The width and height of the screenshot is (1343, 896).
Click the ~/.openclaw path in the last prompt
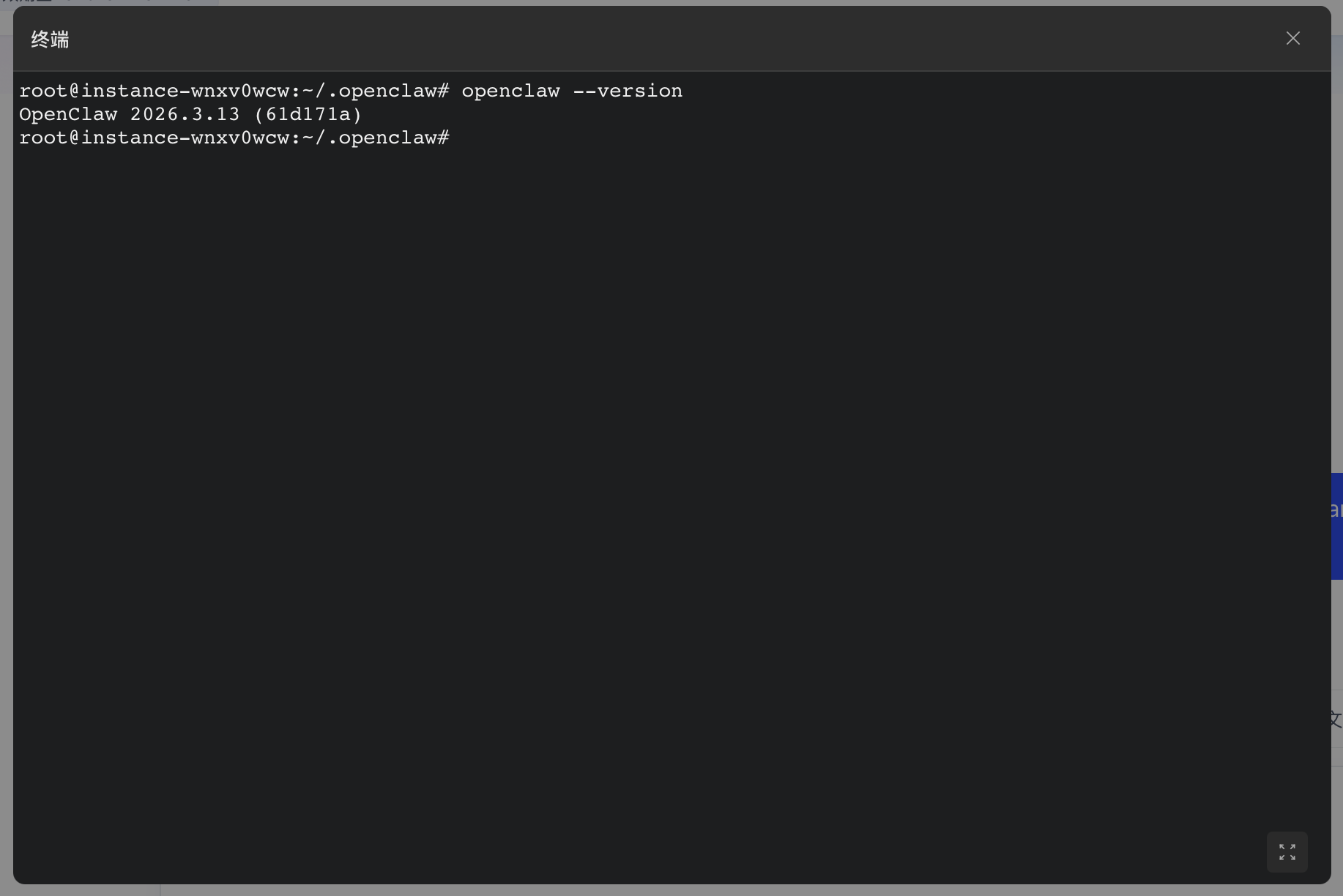(x=376, y=138)
